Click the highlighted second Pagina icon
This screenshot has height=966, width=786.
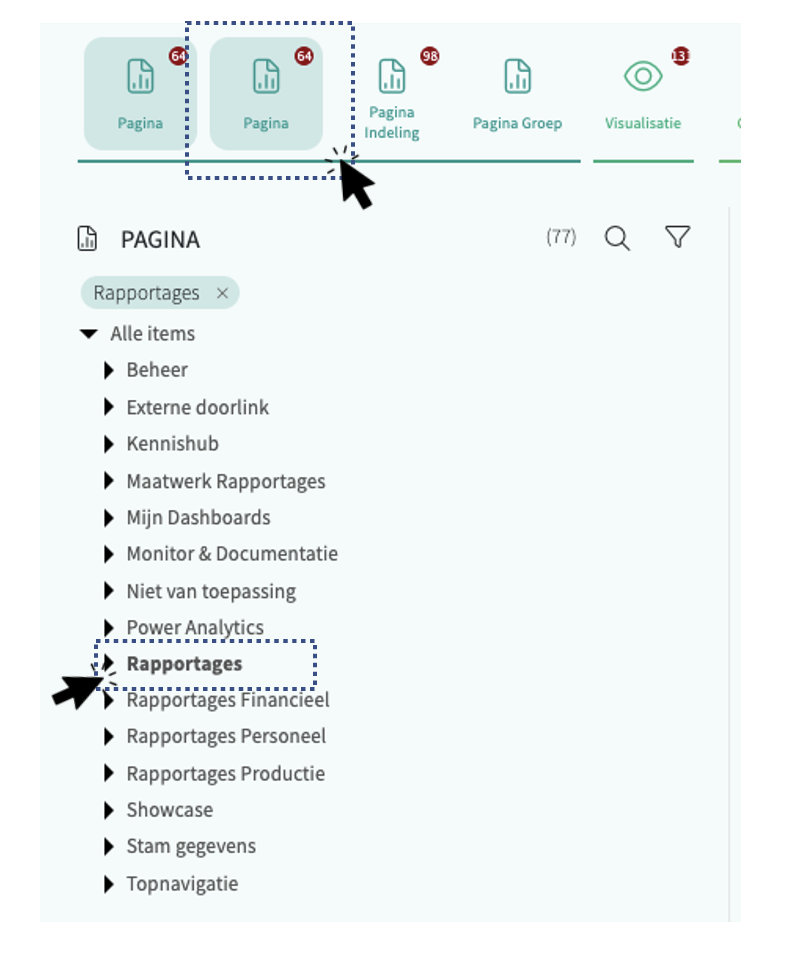(x=266, y=77)
